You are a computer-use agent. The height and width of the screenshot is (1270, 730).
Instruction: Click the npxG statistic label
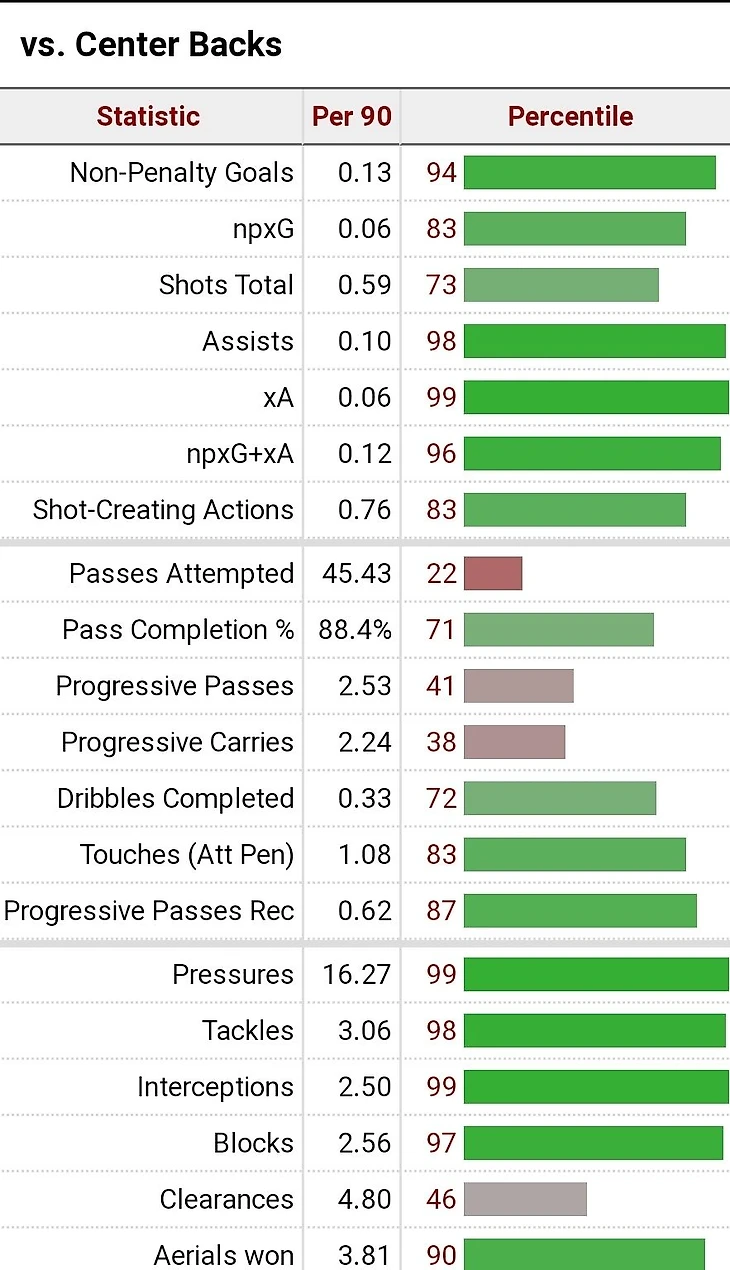[263, 230]
